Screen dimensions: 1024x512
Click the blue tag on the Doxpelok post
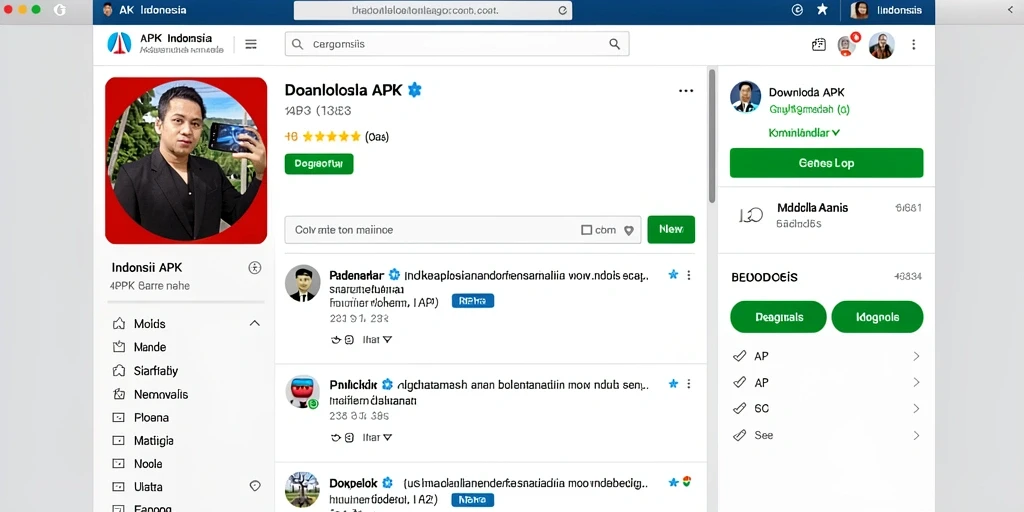(473, 500)
